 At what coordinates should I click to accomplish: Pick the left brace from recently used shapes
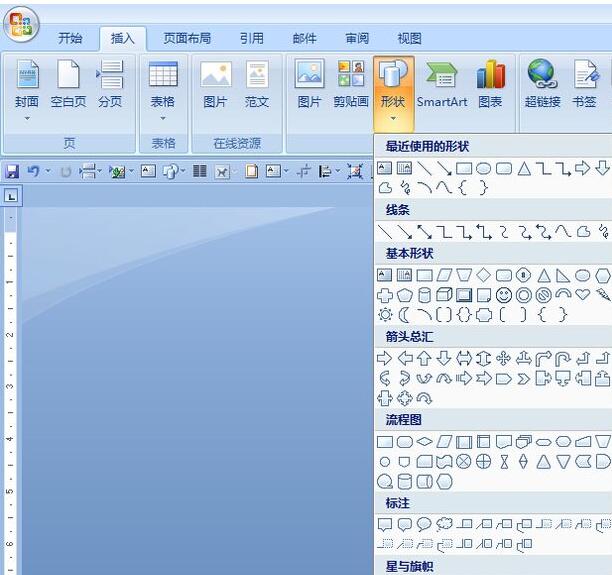[463, 188]
